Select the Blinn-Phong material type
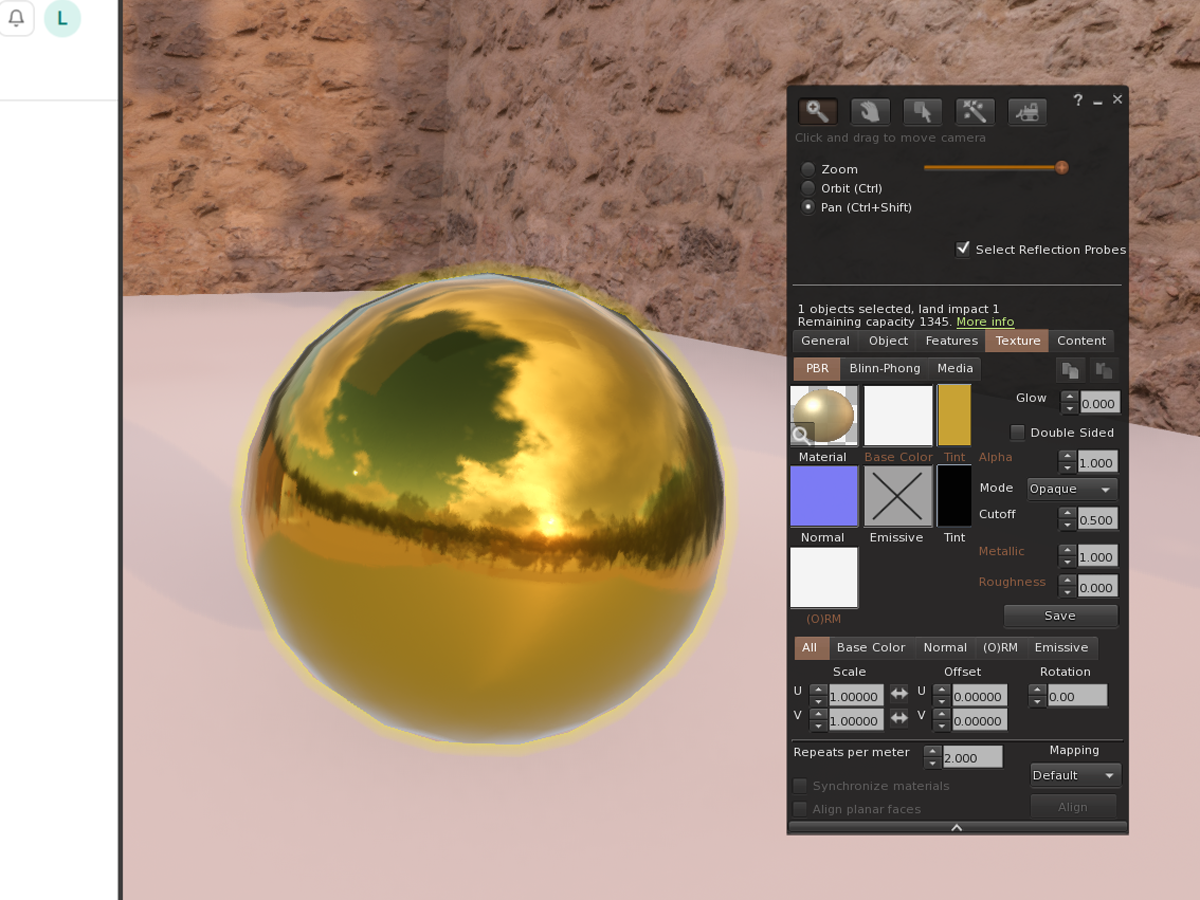 coord(884,369)
